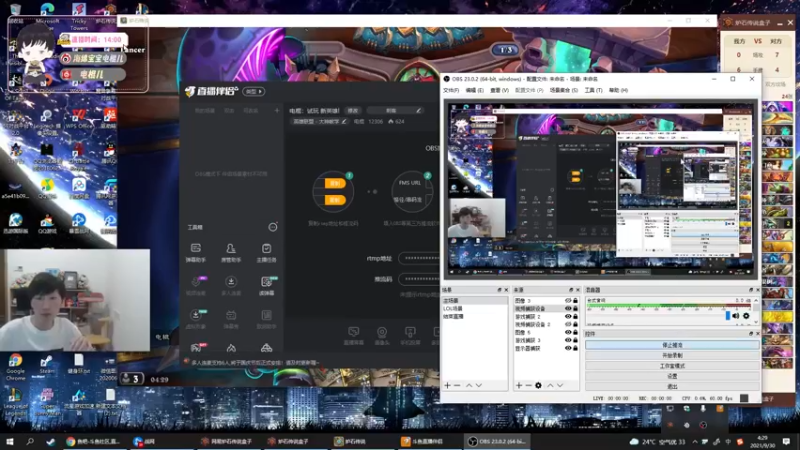Open the 文件(F) menu in OBS
Image resolution: width=800 pixels, height=450 pixels.
point(451,90)
